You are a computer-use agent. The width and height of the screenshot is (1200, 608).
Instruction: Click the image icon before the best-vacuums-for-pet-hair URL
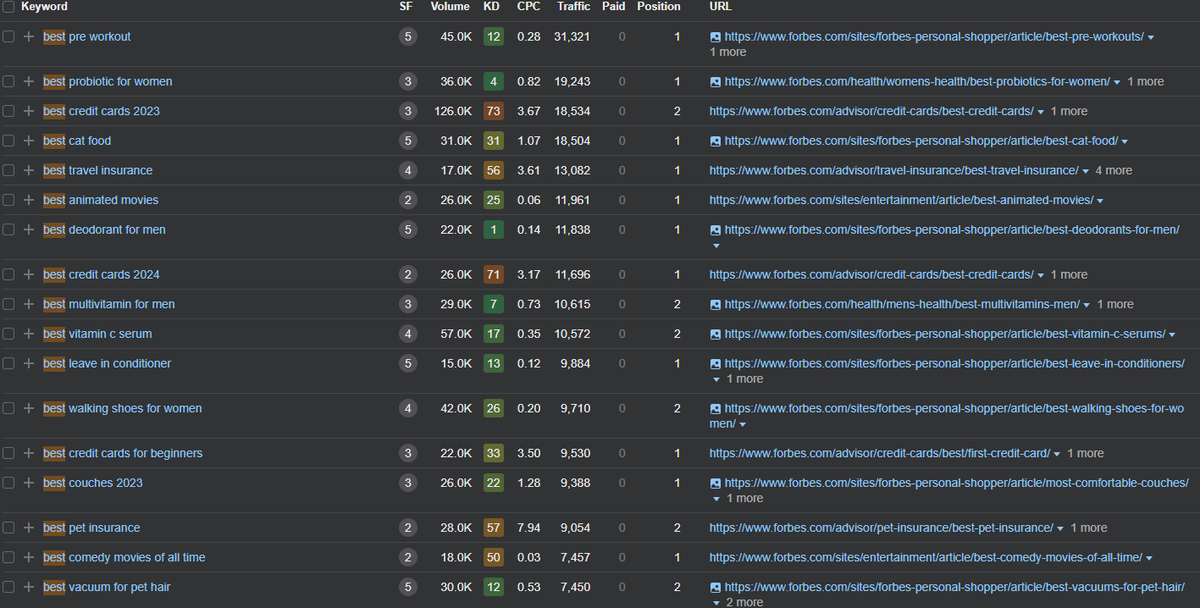(x=715, y=587)
